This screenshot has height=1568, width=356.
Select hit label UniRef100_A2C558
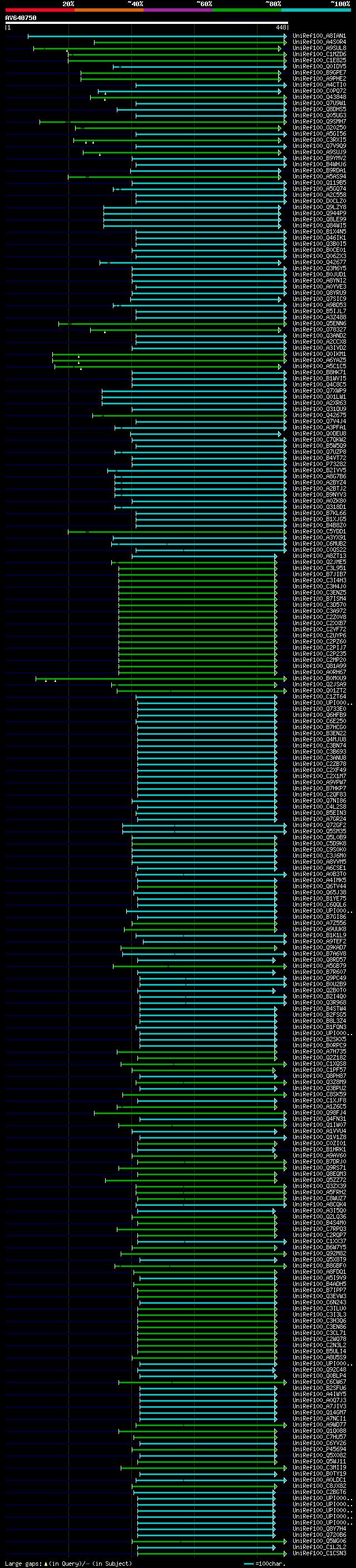[x=319, y=195]
